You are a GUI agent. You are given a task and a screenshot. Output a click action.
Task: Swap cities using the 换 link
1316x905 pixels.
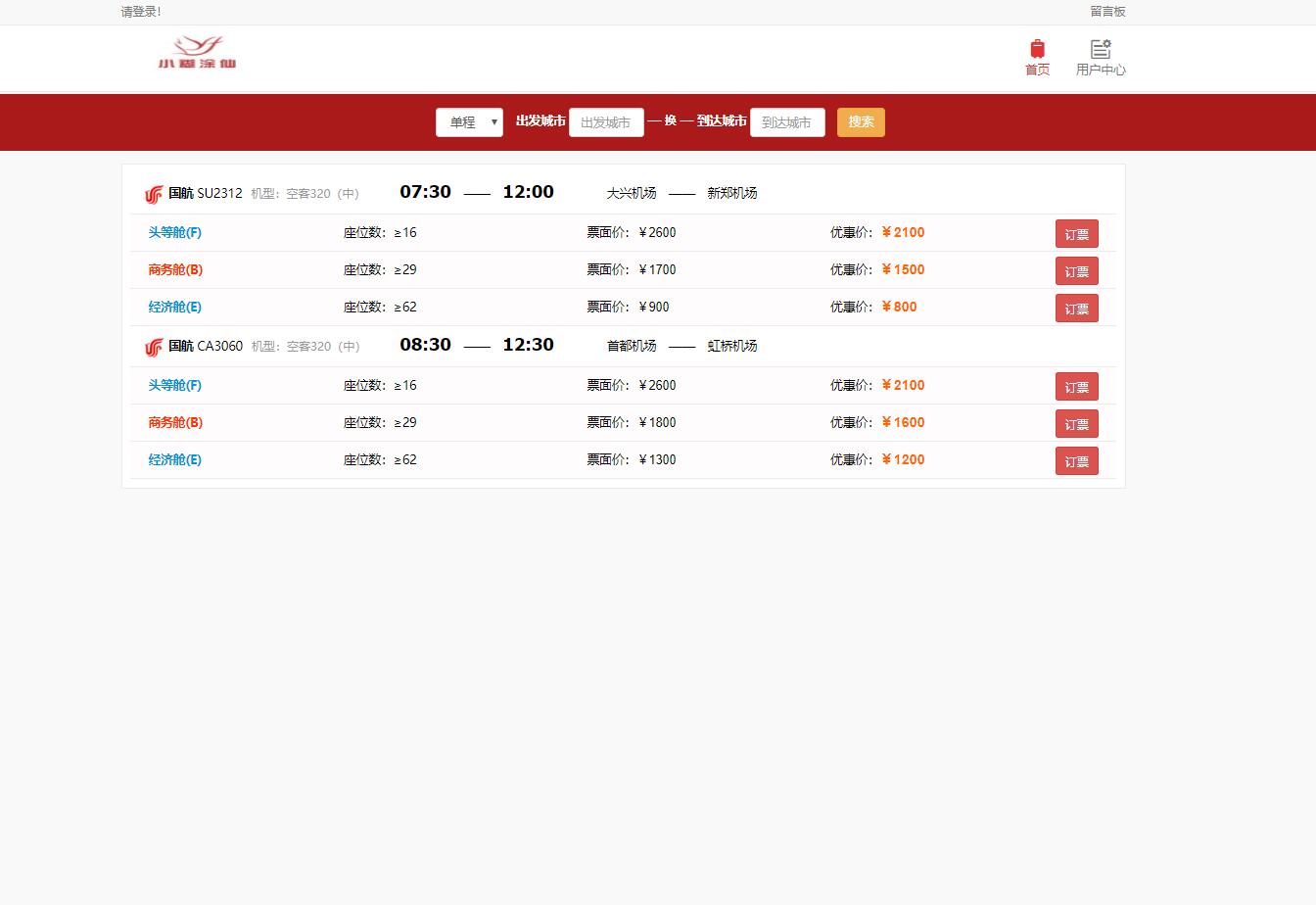pos(671,120)
